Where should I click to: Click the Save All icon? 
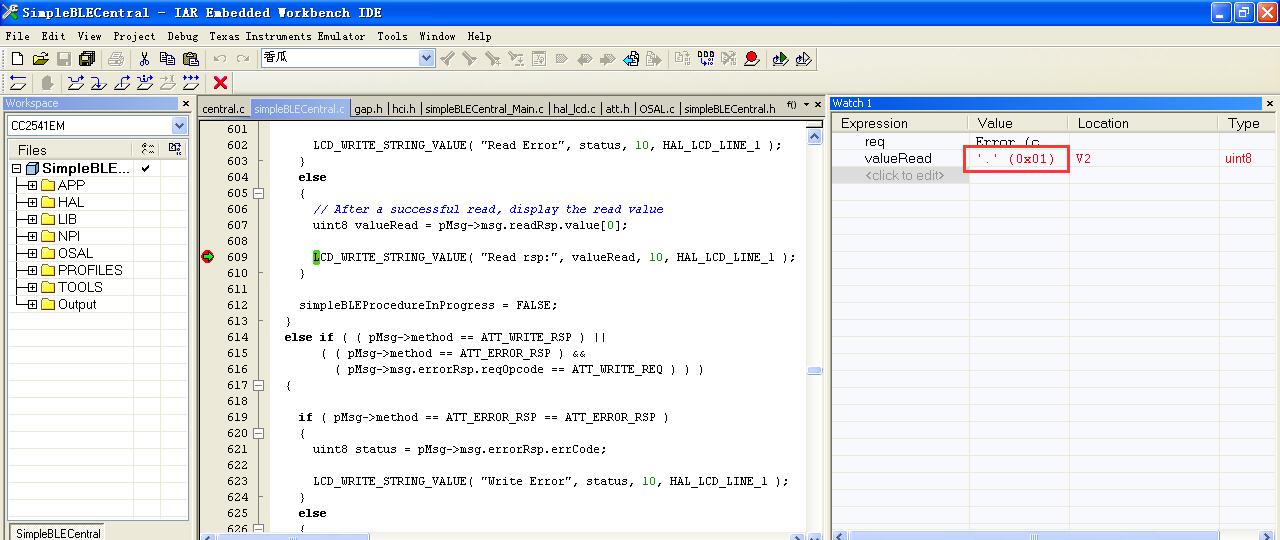[x=87, y=59]
